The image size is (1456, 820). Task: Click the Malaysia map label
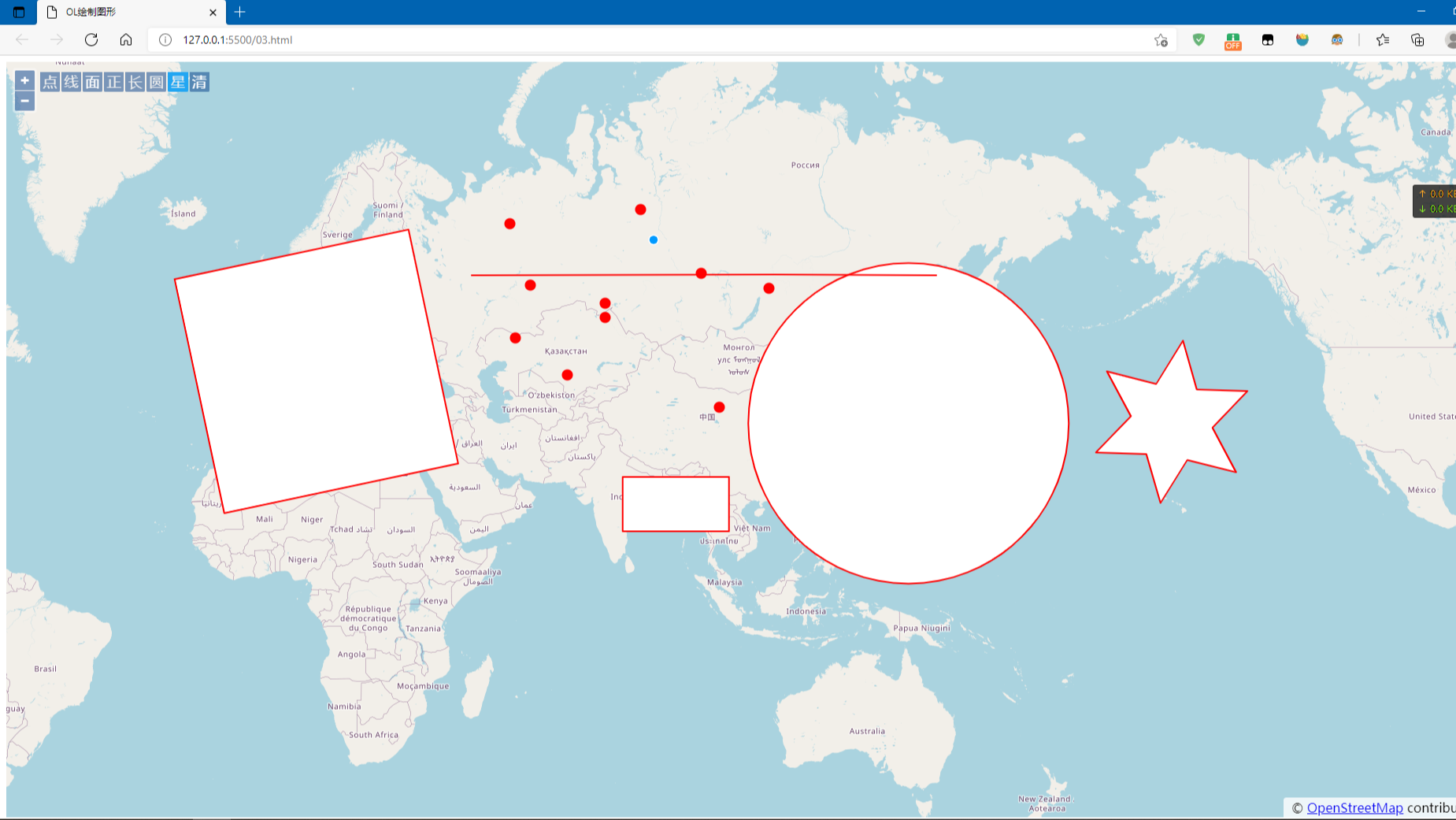[x=724, y=582]
